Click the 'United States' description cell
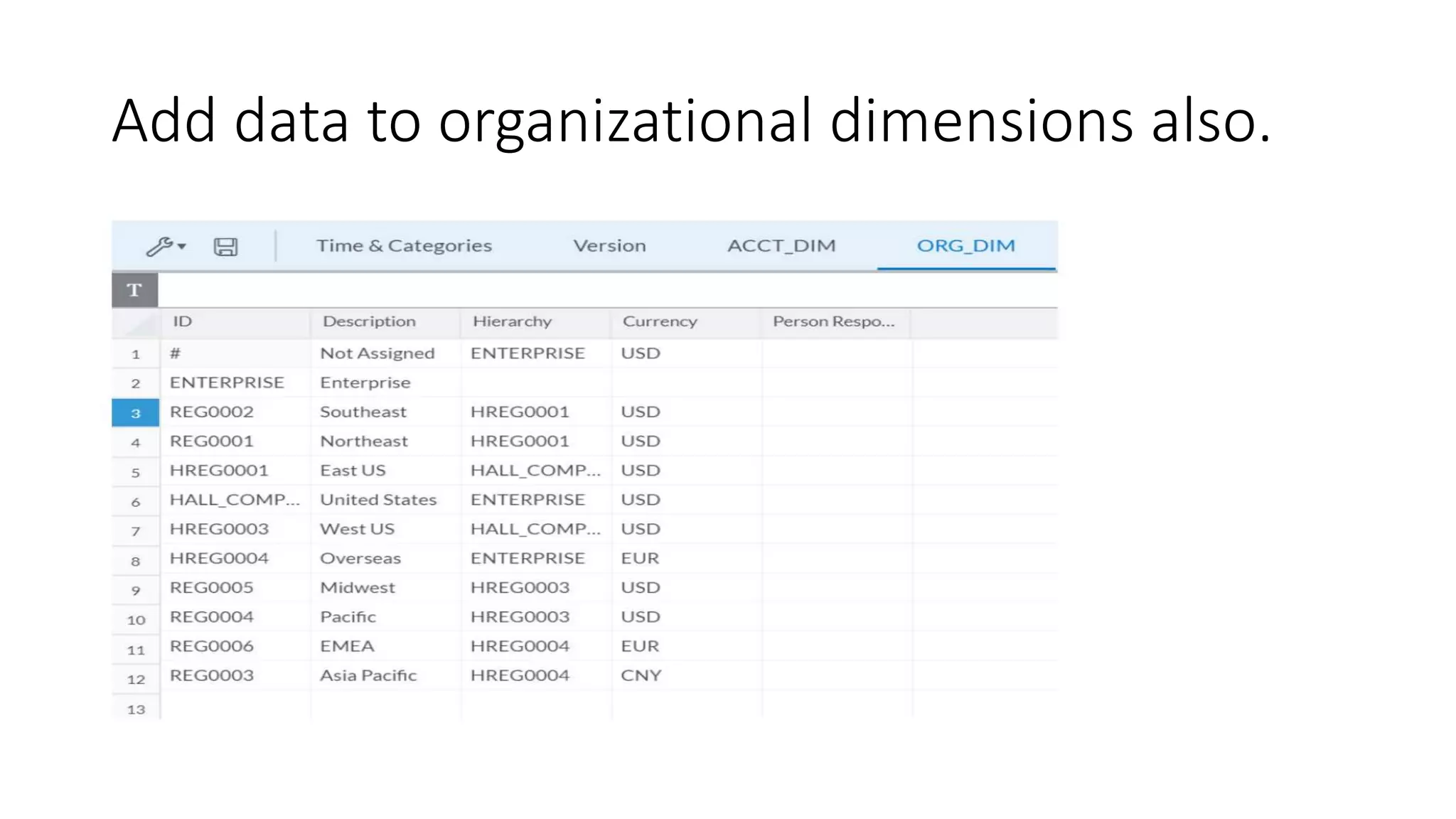 pos(385,500)
